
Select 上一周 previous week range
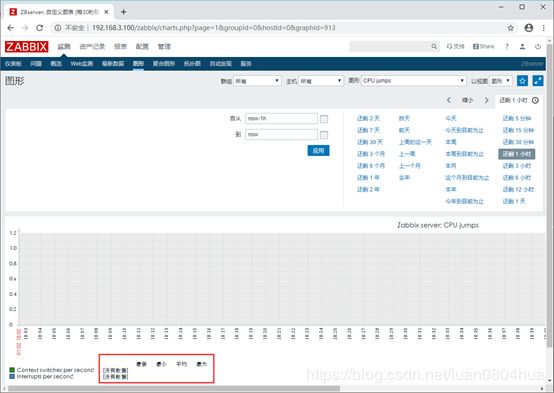pyautogui.click(x=407, y=154)
